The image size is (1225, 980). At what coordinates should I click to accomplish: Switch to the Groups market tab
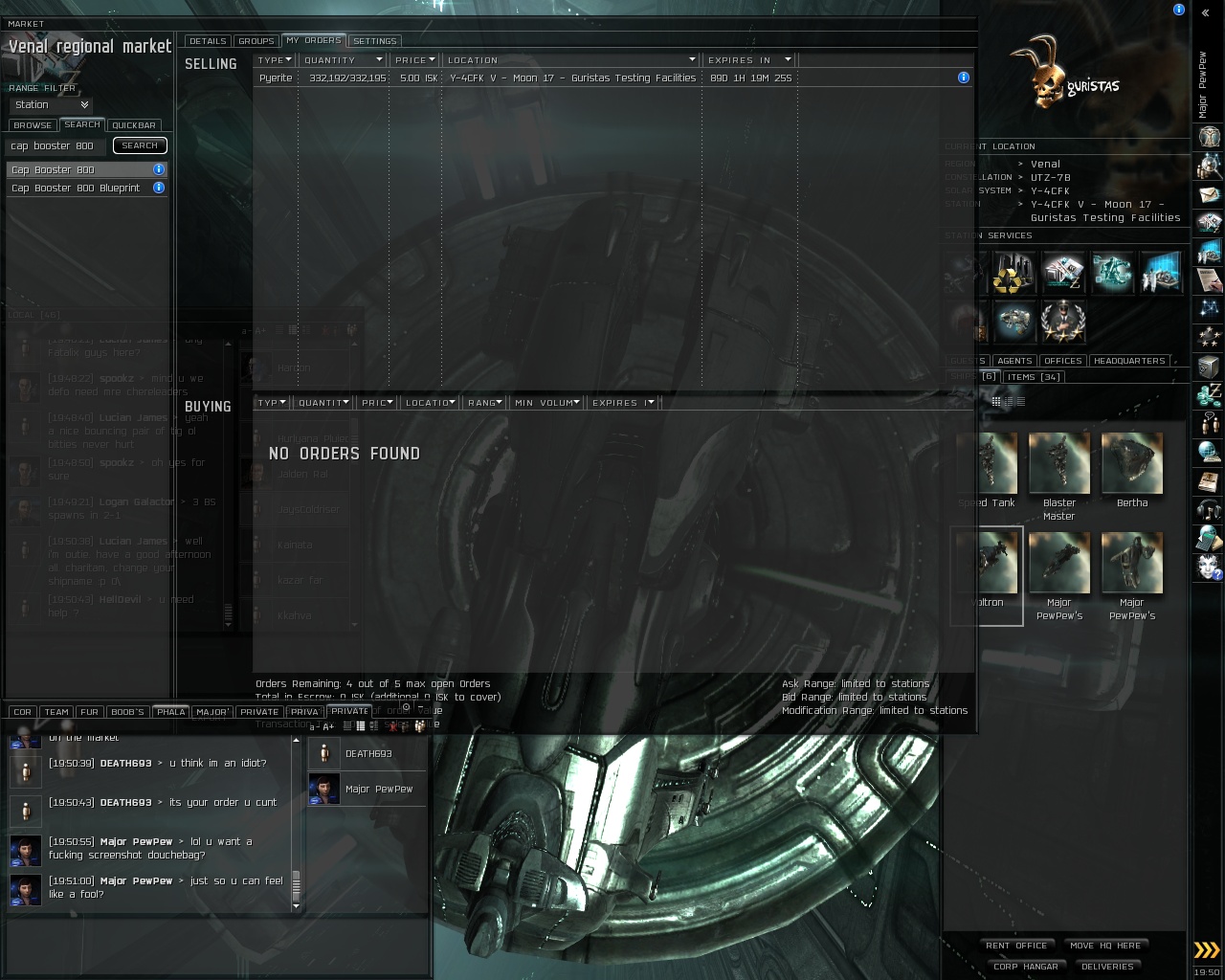[x=256, y=41]
